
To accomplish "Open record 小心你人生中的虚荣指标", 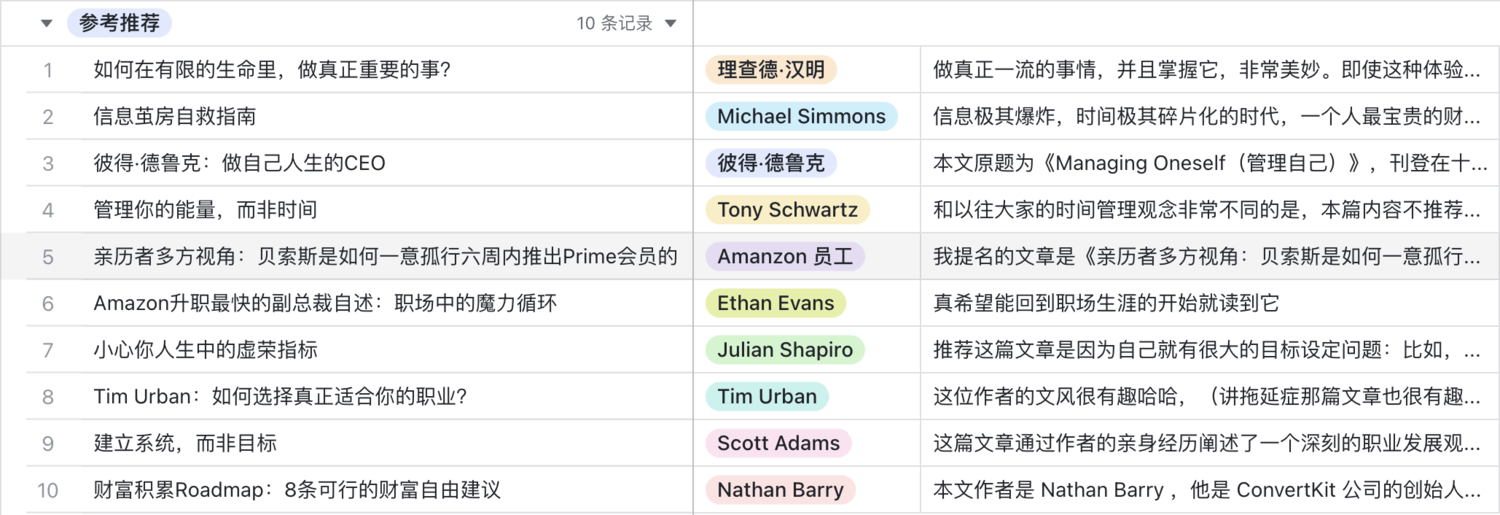I will coord(205,350).
